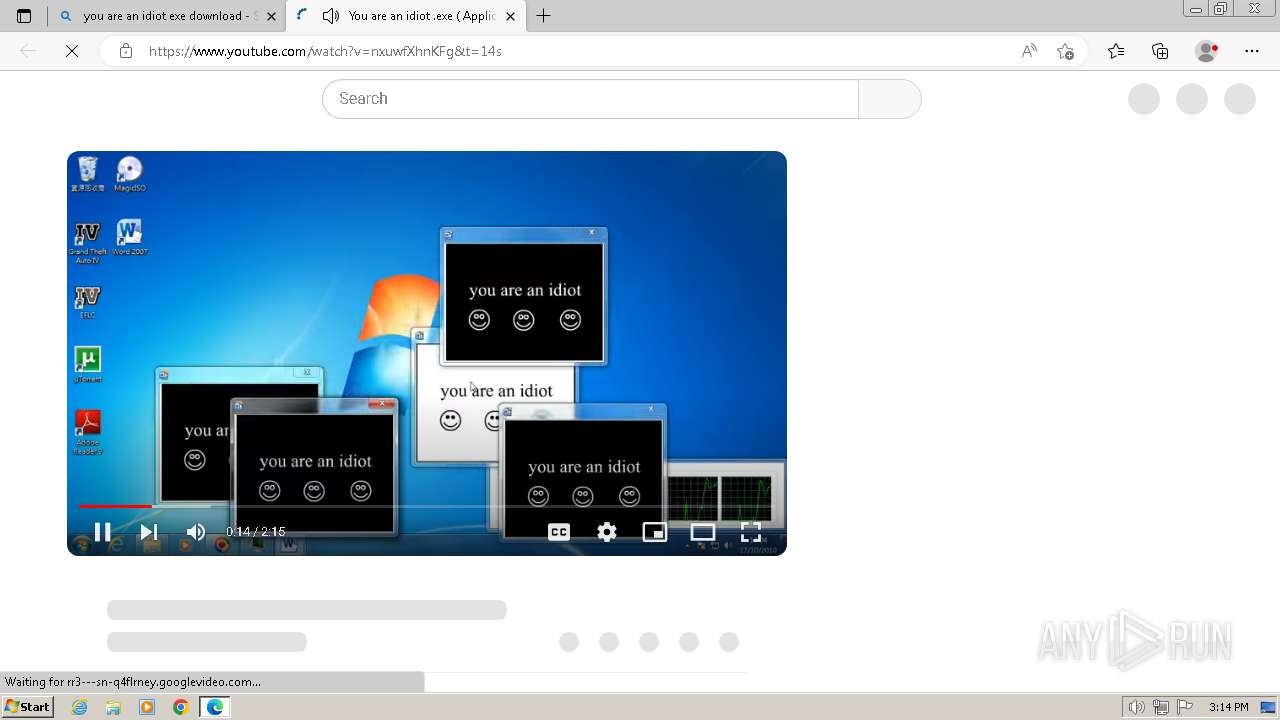Launch Google Chrome from taskbar
The width and height of the screenshot is (1280, 720).
click(181, 707)
